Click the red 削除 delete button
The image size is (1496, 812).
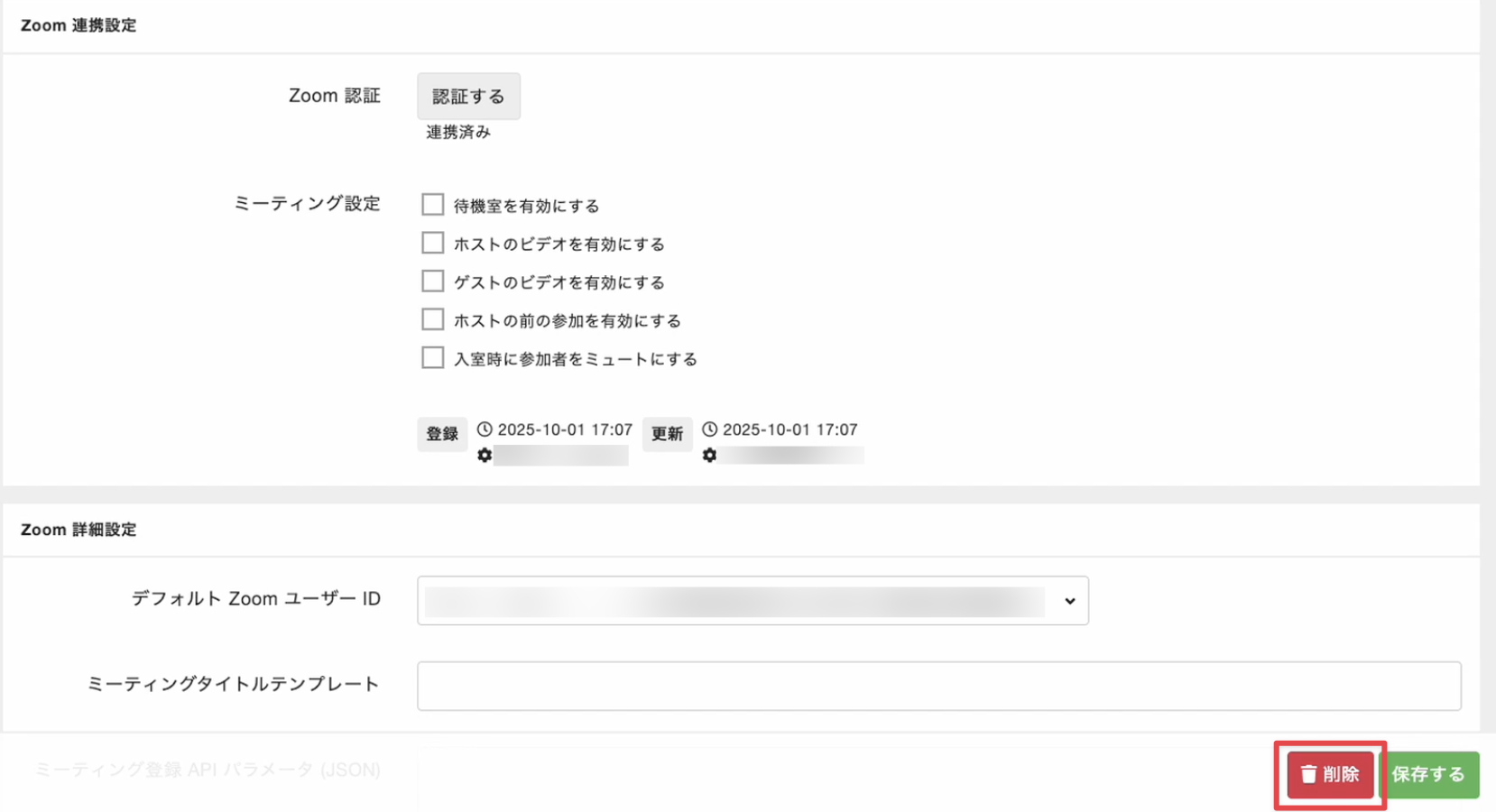point(1329,774)
